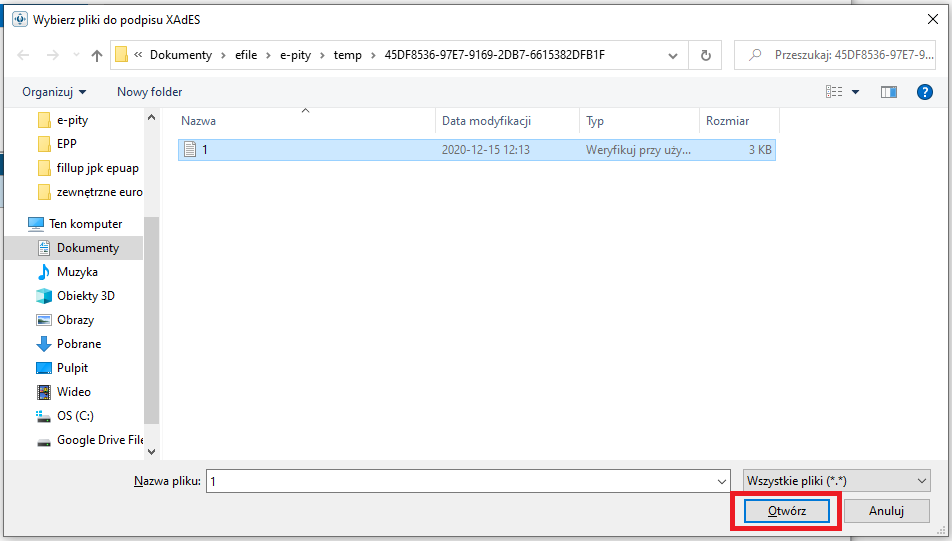Expand the view options dropdown arrow
This screenshot has width=952, height=541.
856,92
